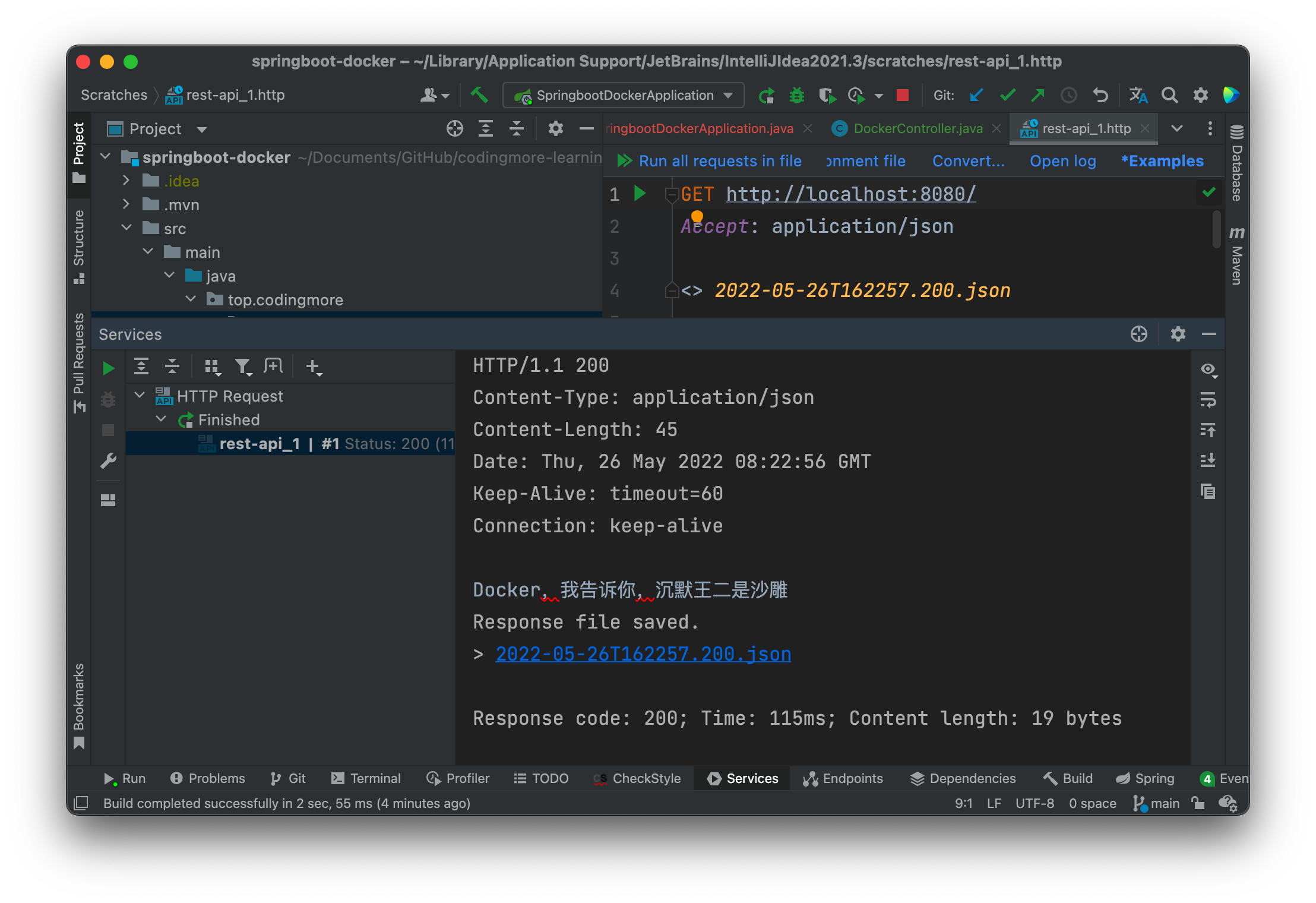The height and width of the screenshot is (903, 1316).
Task: Run the GET request via gutter arrow
Action: click(640, 193)
